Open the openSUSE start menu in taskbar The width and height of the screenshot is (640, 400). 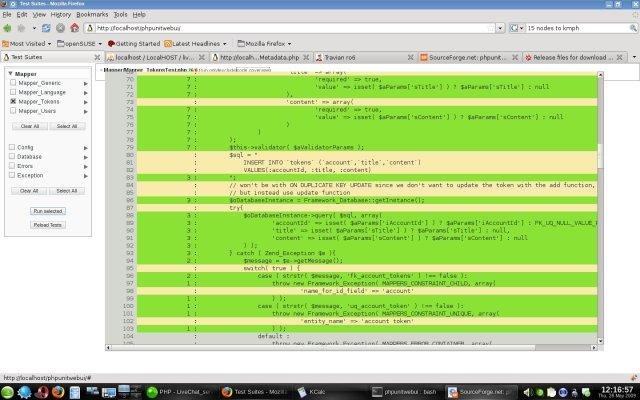pyautogui.click(x=7, y=392)
